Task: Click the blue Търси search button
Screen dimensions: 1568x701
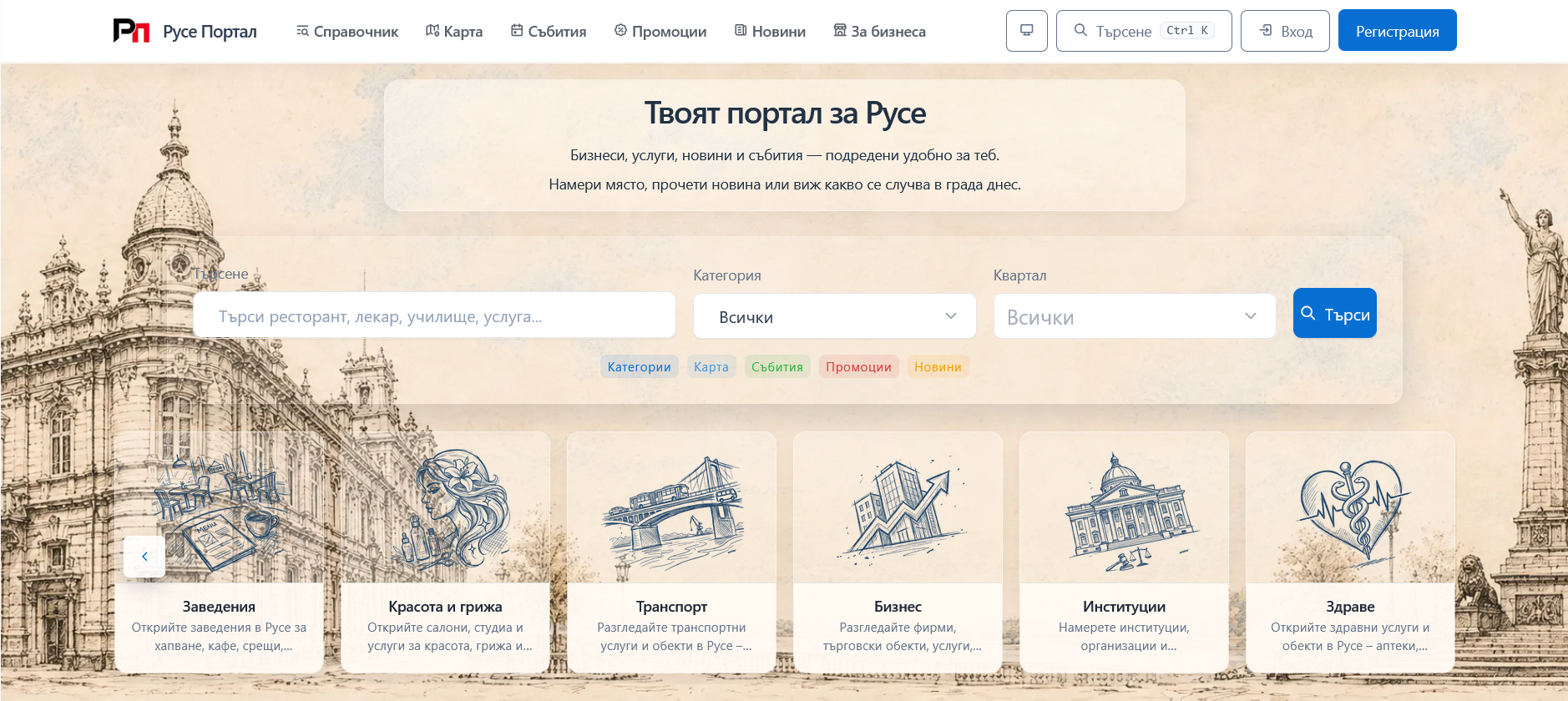Action: click(x=1335, y=313)
